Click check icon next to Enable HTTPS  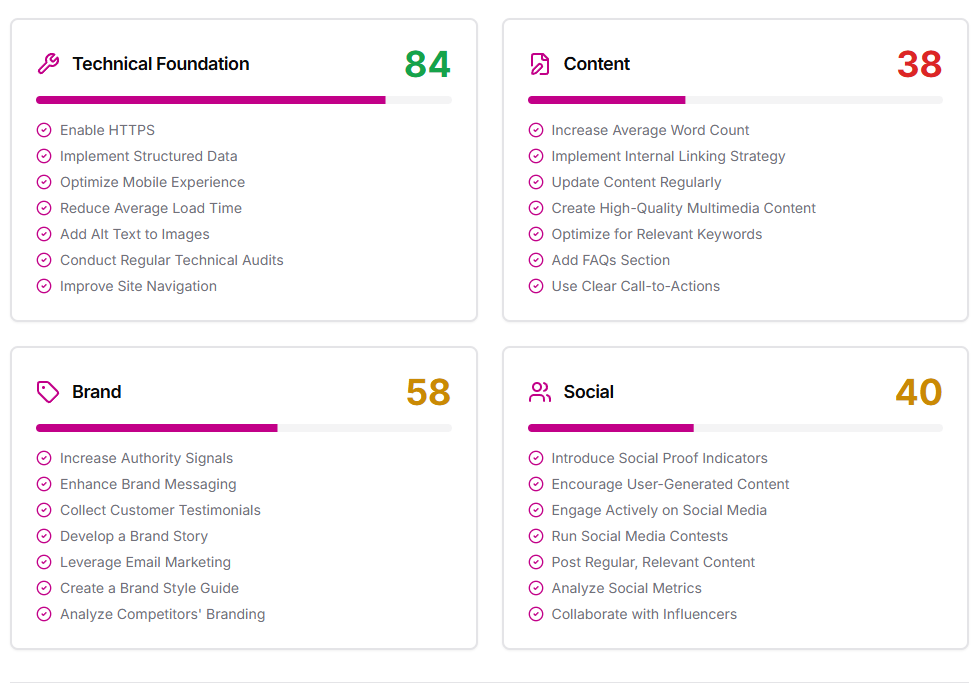[44, 130]
